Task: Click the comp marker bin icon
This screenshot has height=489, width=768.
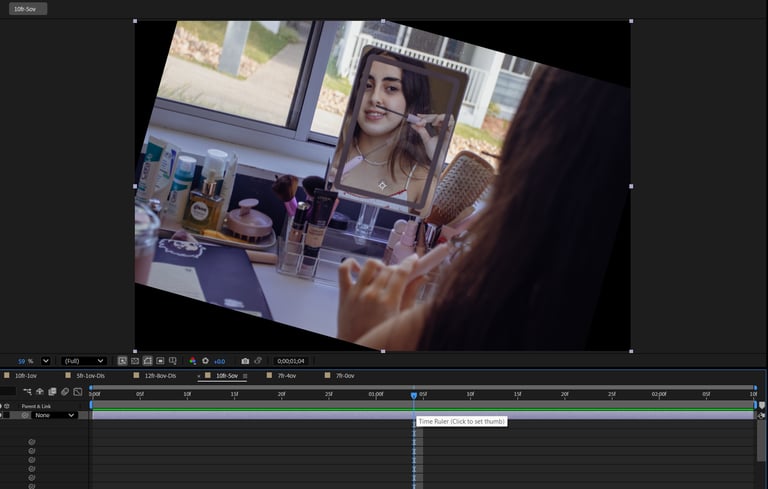Action: tap(762, 405)
